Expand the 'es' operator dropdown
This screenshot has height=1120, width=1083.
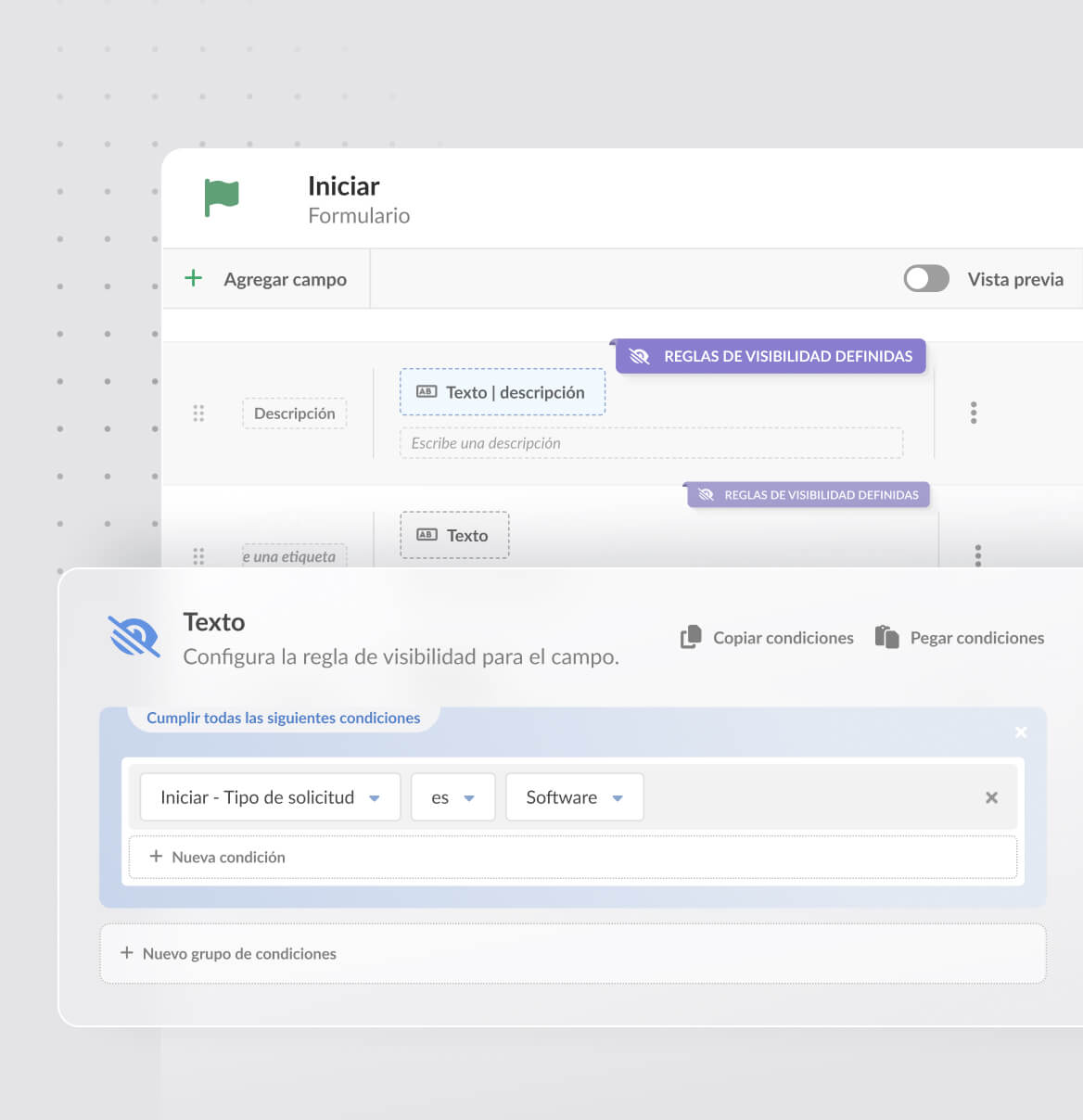[452, 797]
